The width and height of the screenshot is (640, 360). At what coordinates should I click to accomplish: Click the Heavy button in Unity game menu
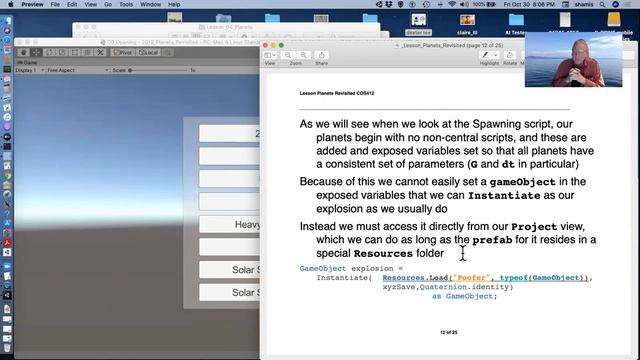(x=229, y=224)
